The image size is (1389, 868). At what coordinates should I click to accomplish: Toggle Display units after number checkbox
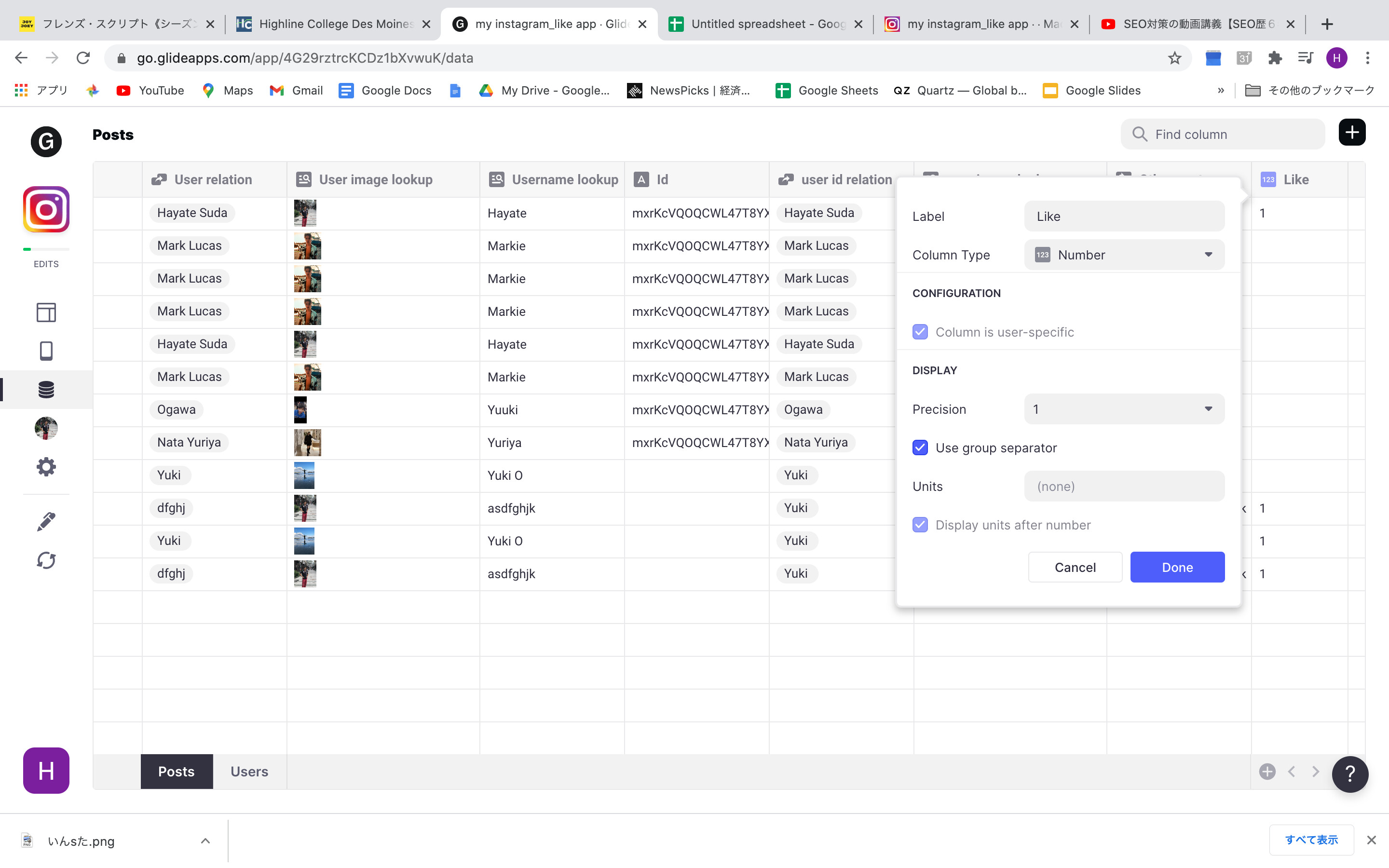coord(920,525)
